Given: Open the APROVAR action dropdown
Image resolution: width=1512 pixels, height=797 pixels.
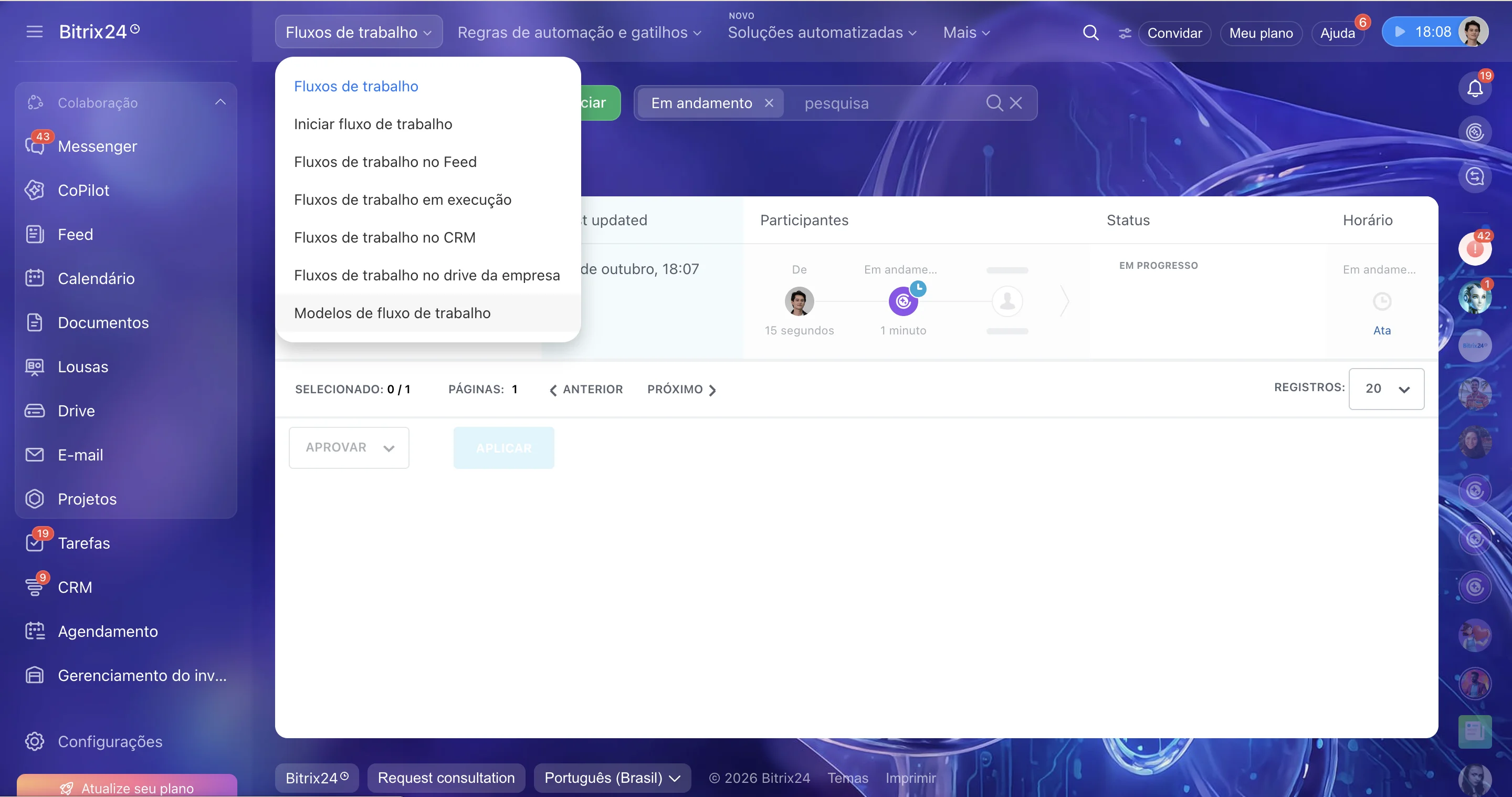Looking at the screenshot, I should click(x=349, y=447).
